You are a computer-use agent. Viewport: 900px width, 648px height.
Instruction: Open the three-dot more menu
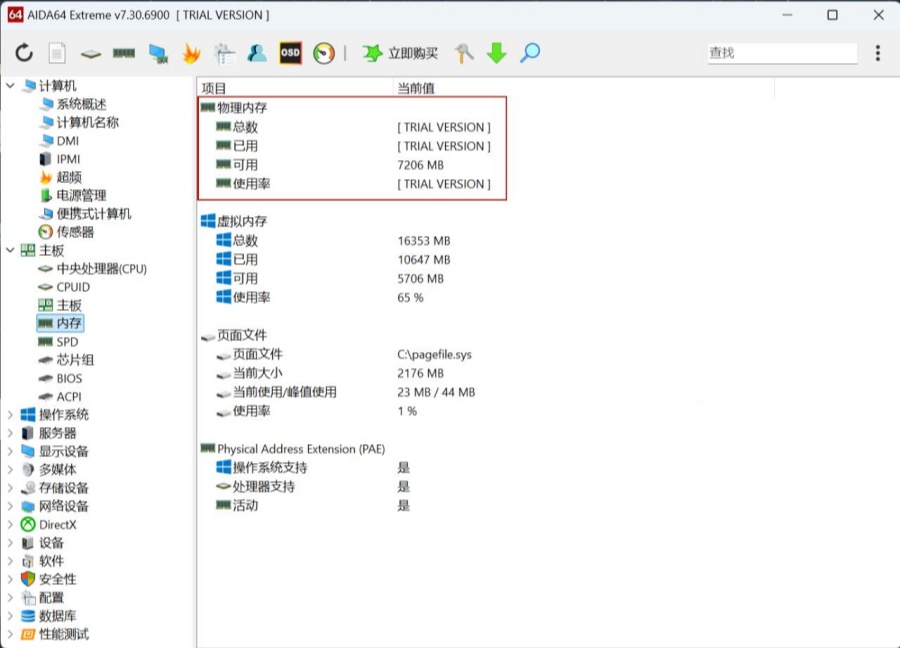click(878, 53)
